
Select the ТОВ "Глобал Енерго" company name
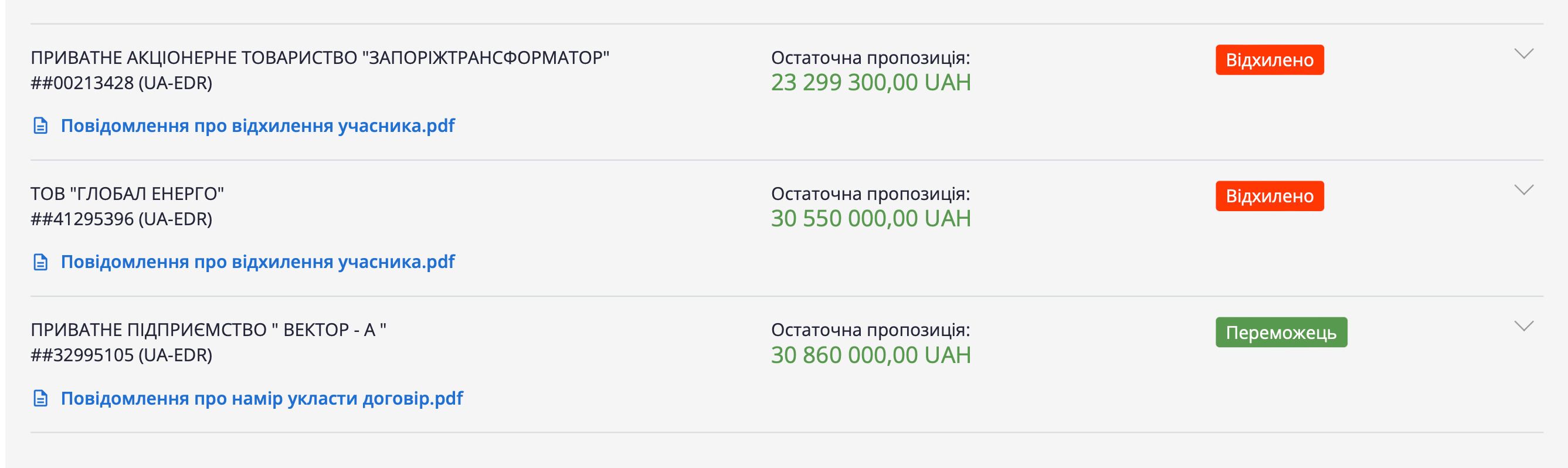127,194
